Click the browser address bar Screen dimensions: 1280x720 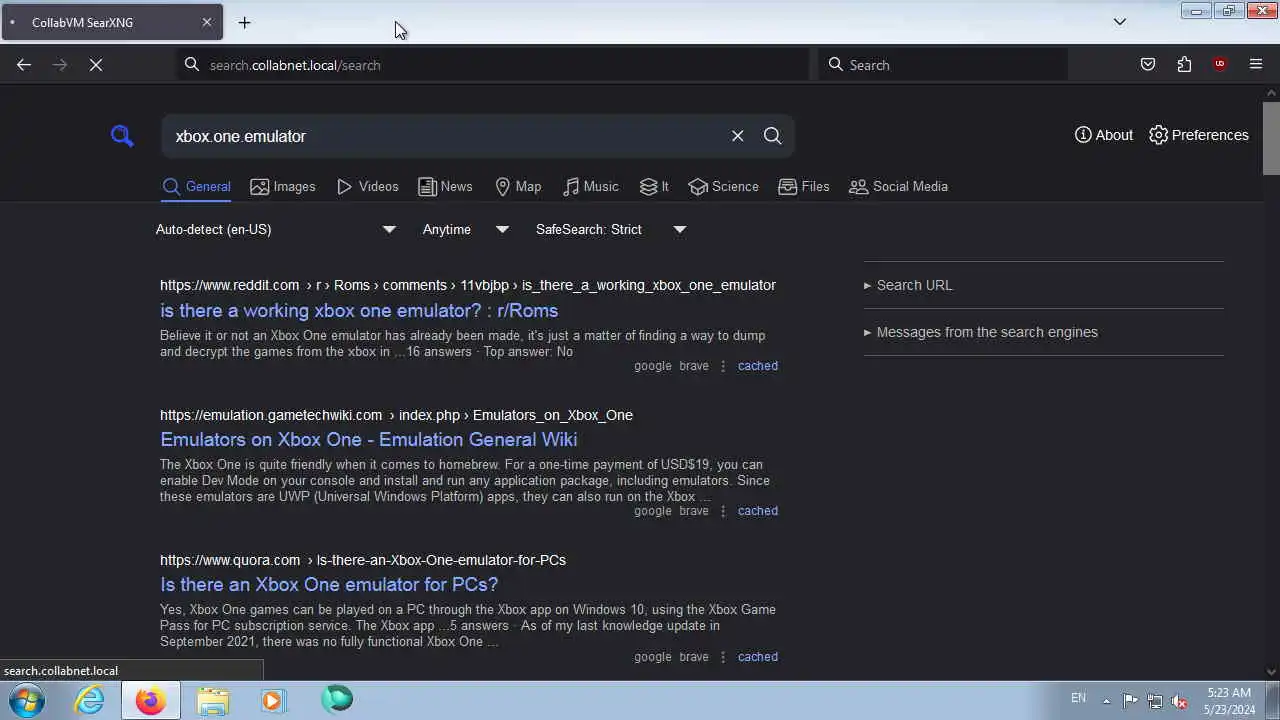click(495, 65)
